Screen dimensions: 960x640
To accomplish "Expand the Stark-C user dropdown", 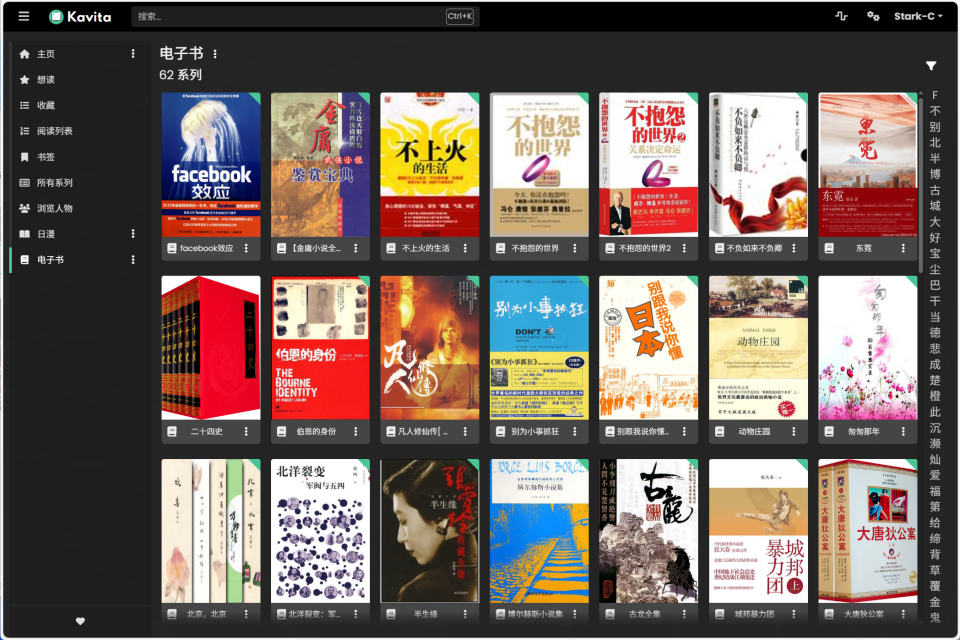I will 918,16.
